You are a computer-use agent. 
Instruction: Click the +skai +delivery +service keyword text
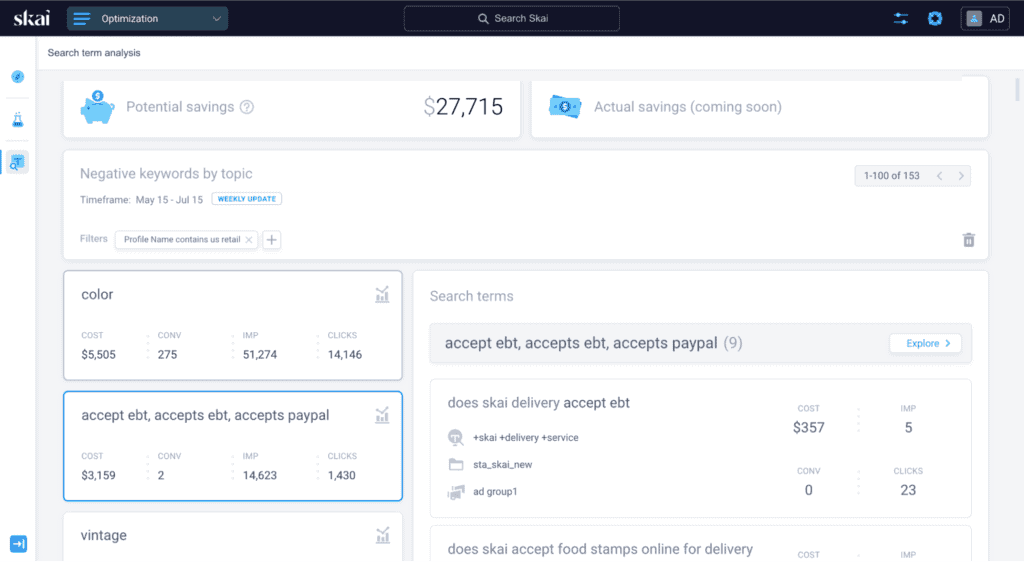(526, 437)
